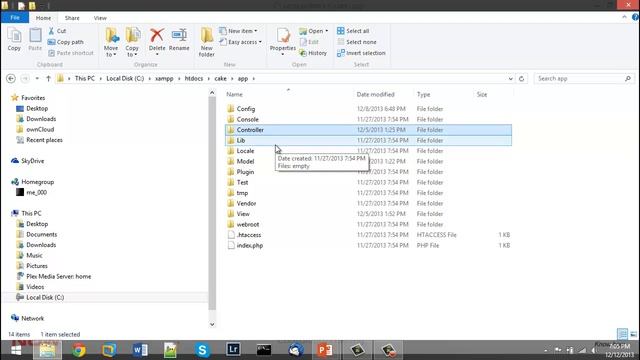Click the Windows Start button
This screenshot has width=640, height=360.
point(16,350)
